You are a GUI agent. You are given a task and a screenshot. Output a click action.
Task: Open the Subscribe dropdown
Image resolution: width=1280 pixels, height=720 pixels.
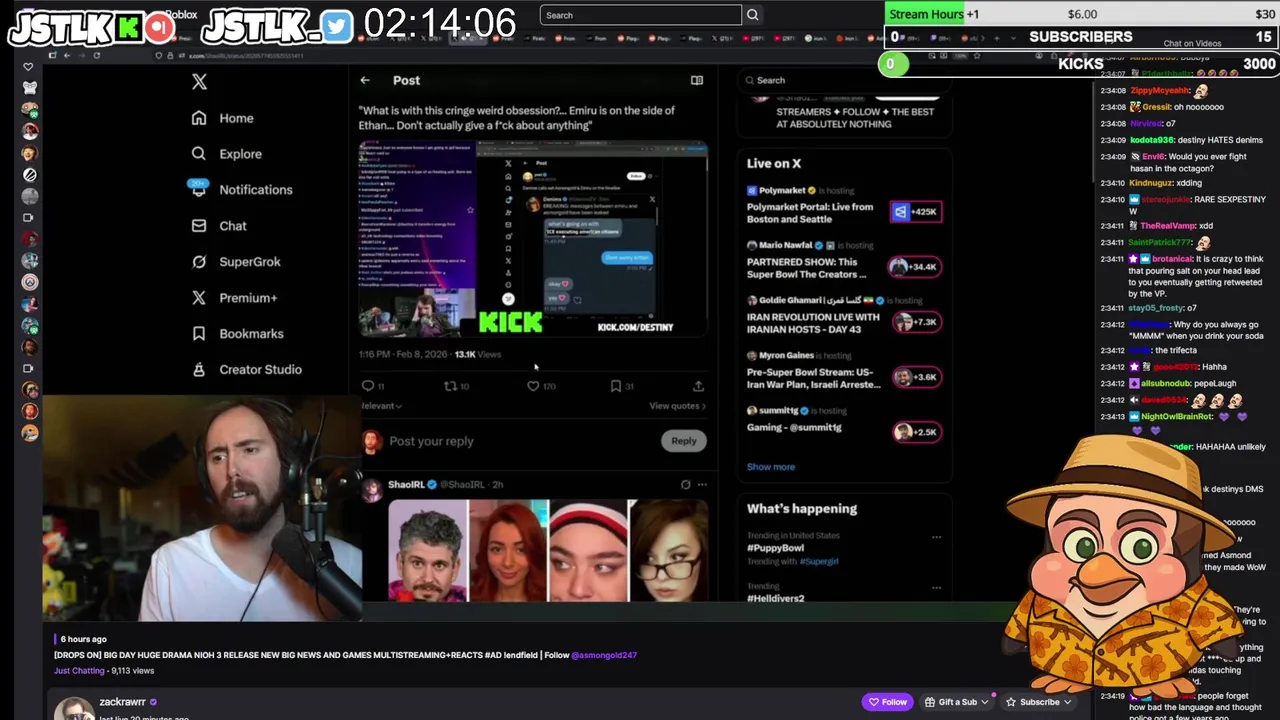1038,702
